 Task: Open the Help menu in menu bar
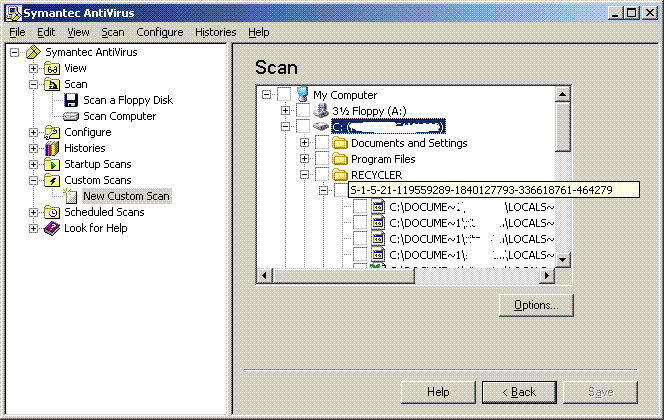259,32
